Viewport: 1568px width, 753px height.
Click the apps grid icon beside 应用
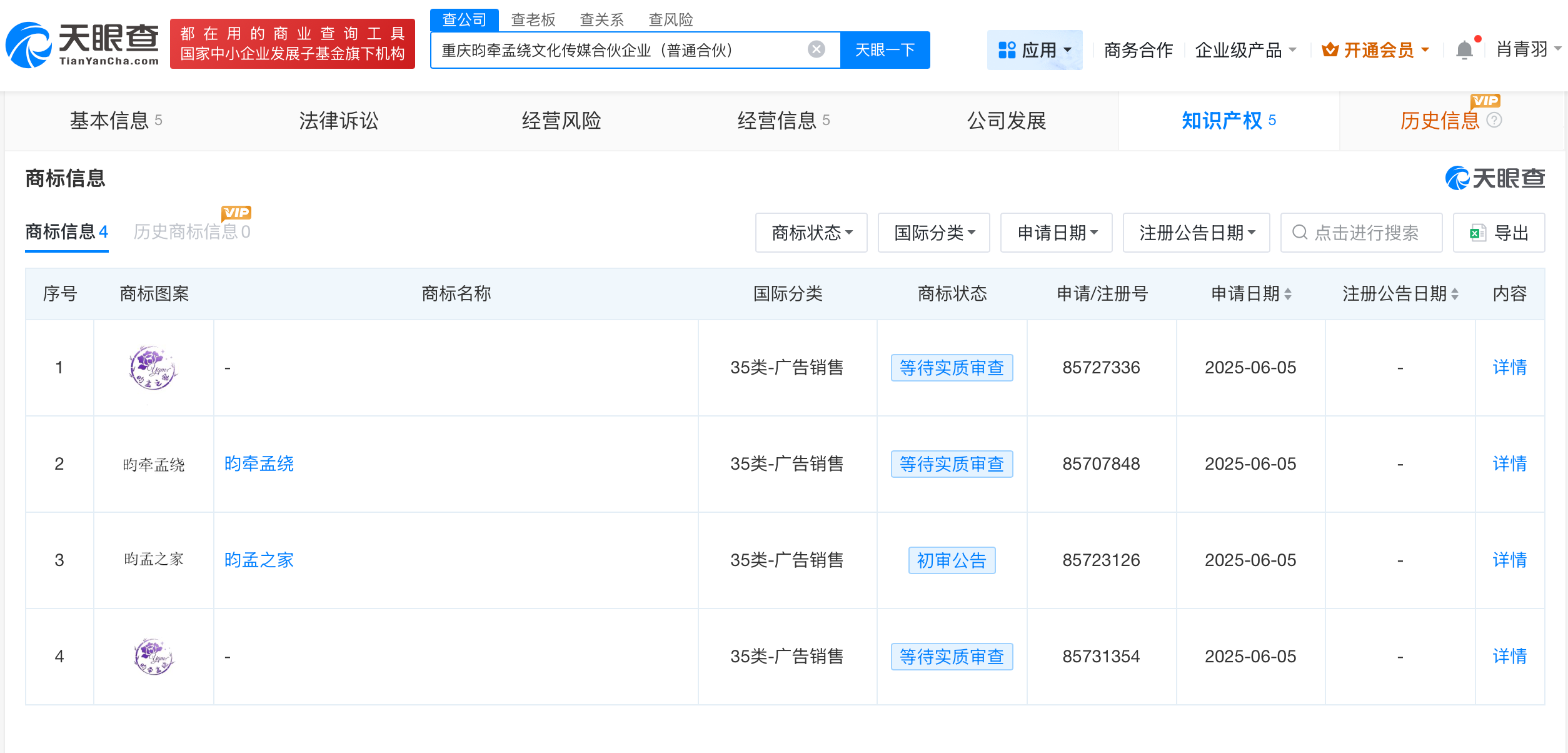(1006, 49)
